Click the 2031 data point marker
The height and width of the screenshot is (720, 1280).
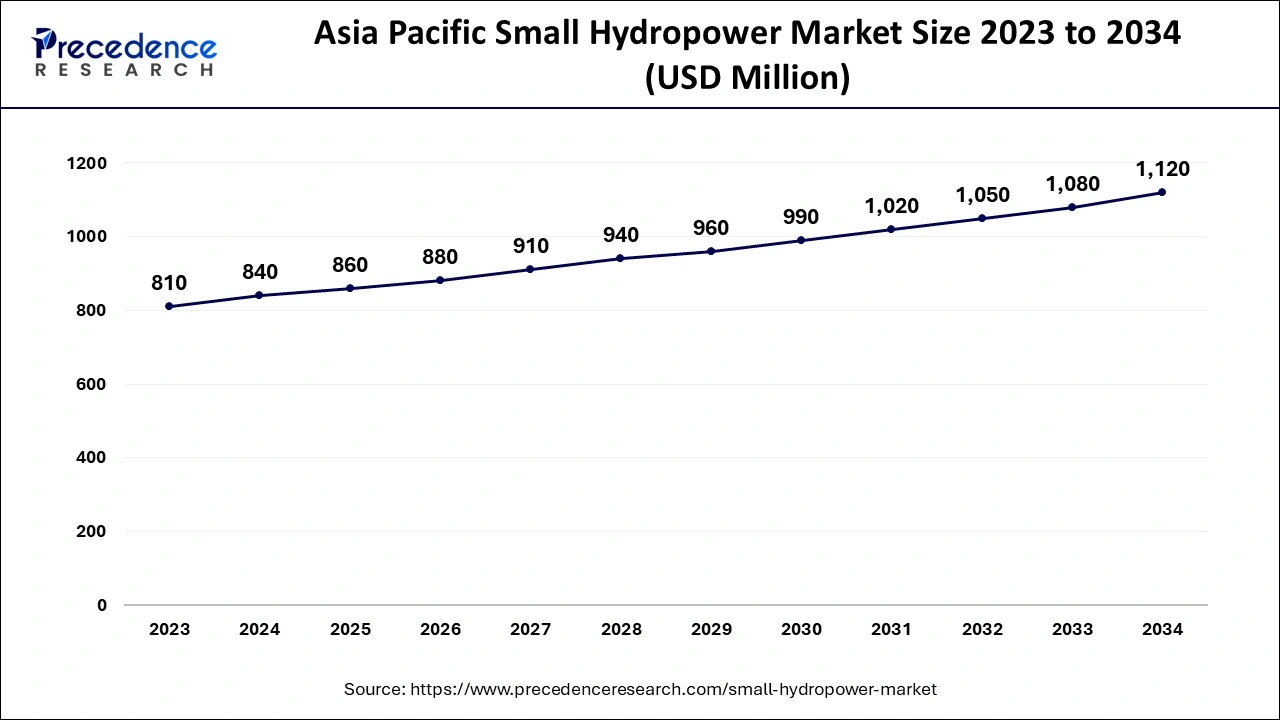pyautogui.click(x=891, y=229)
